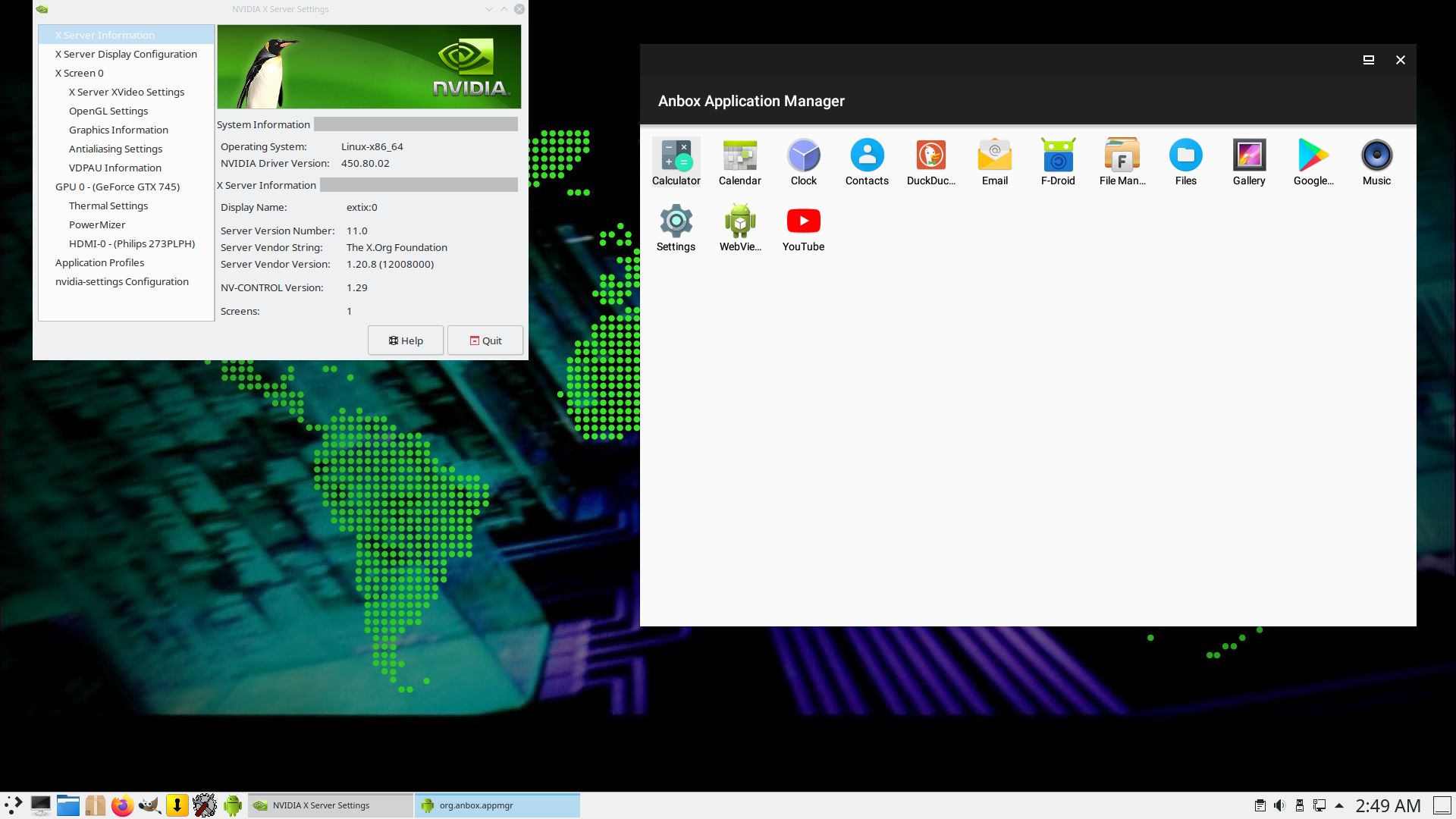Open Android Settings gear icon in Anbox

tap(676, 228)
